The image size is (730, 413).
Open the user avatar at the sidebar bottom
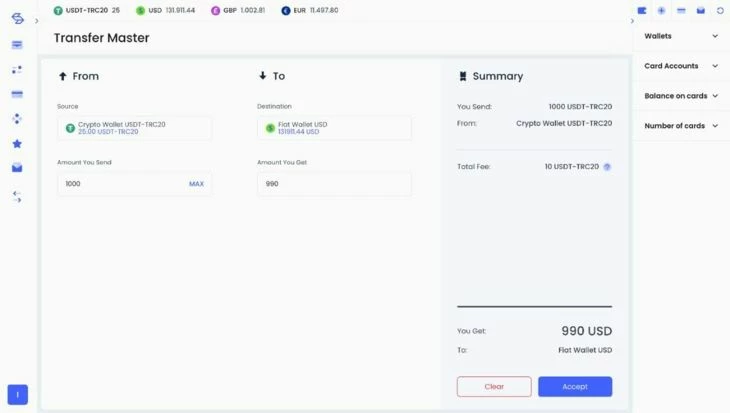pyautogui.click(x=18, y=395)
